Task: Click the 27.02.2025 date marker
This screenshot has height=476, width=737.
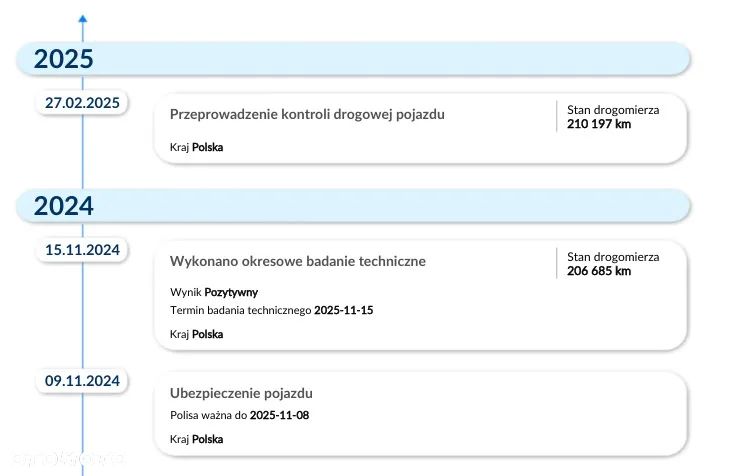Action: pyautogui.click(x=82, y=103)
